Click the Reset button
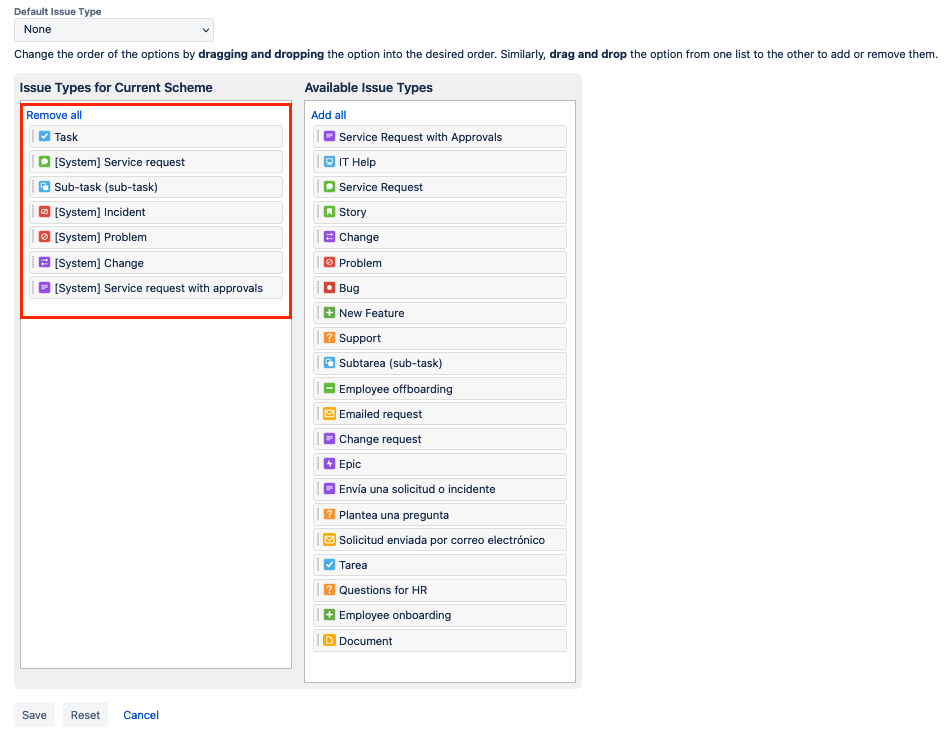949x733 pixels. coord(85,715)
